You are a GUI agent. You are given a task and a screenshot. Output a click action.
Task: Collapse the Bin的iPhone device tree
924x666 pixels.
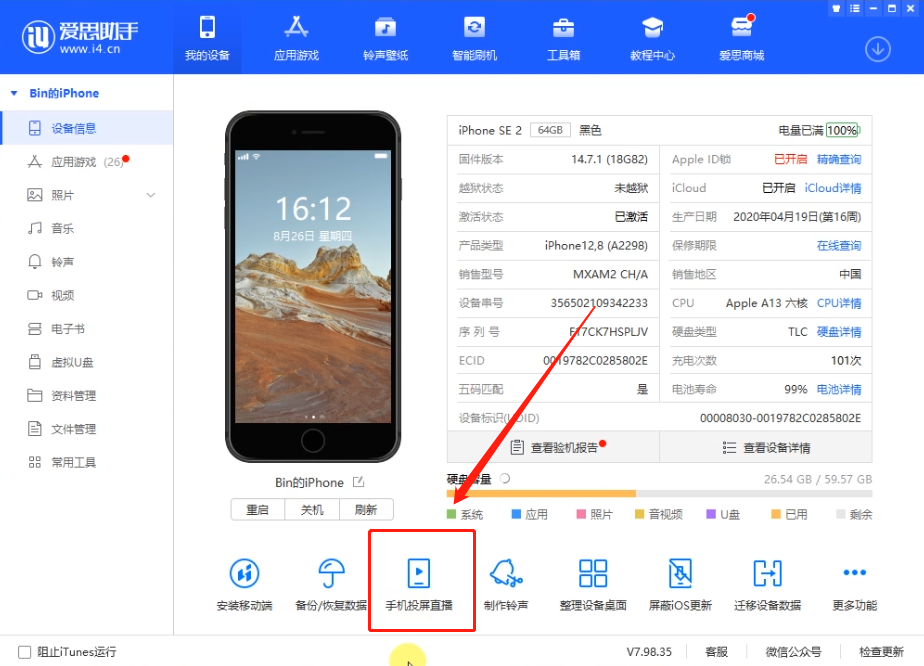pyautogui.click(x=14, y=93)
